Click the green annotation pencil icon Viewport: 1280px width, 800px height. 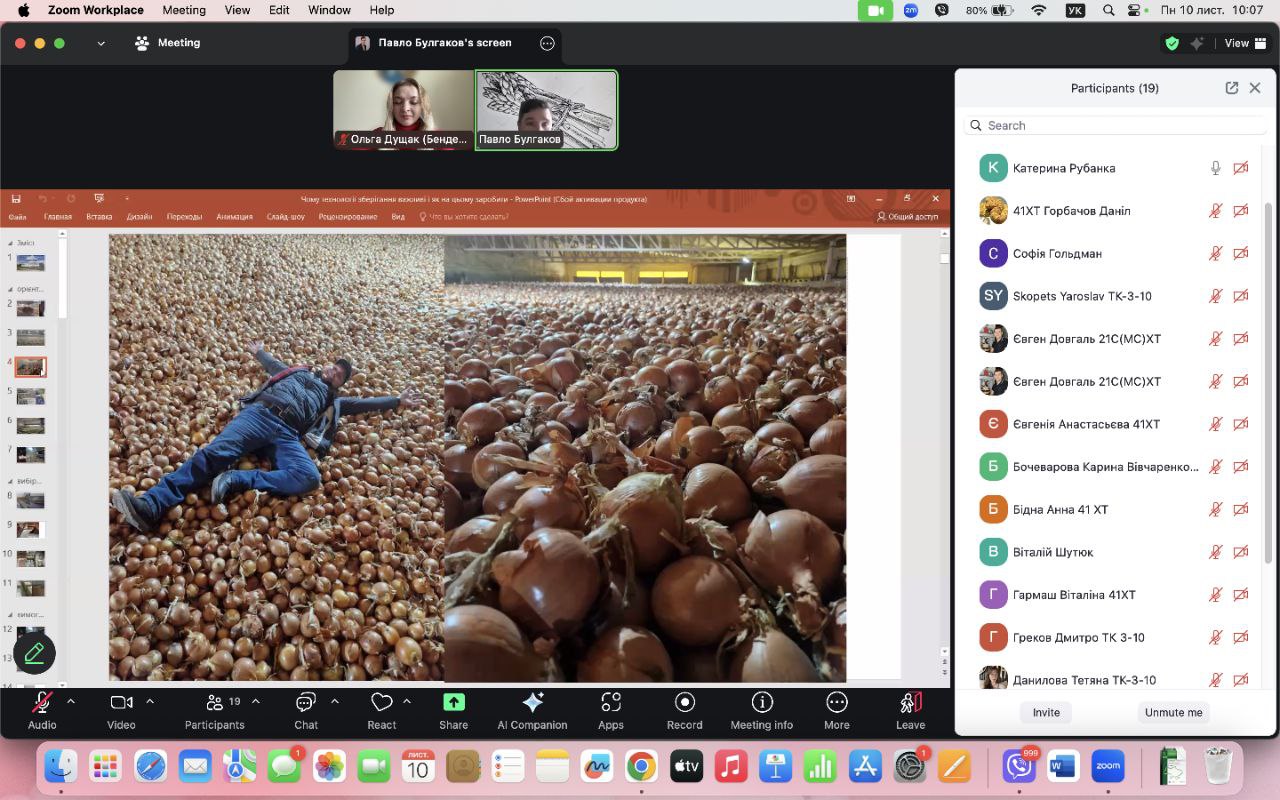pyautogui.click(x=34, y=653)
